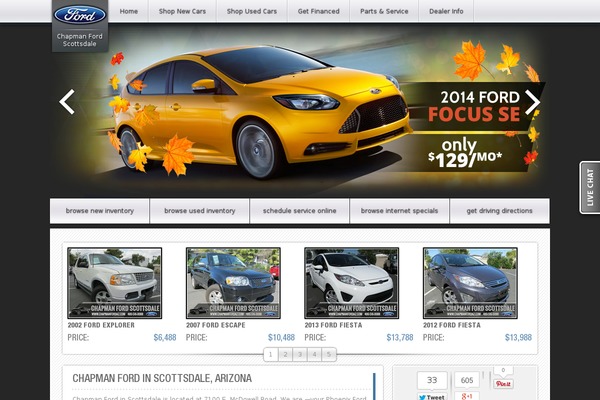600x400 pixels.
Task: Open the 2012 Ford Fiesta photo
Action: [x=470, y=283]
